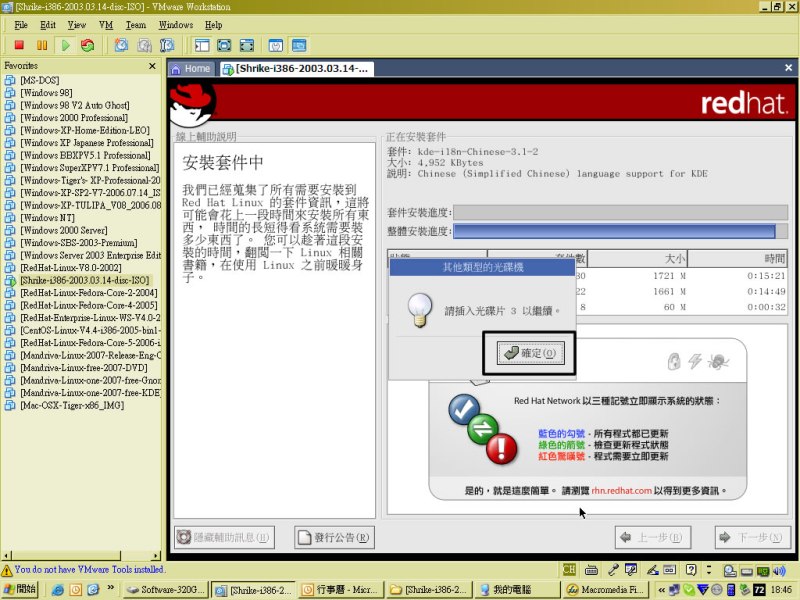Click the language bar microphone icon
This screenshot has height=600, width=800.
(613, 569)
